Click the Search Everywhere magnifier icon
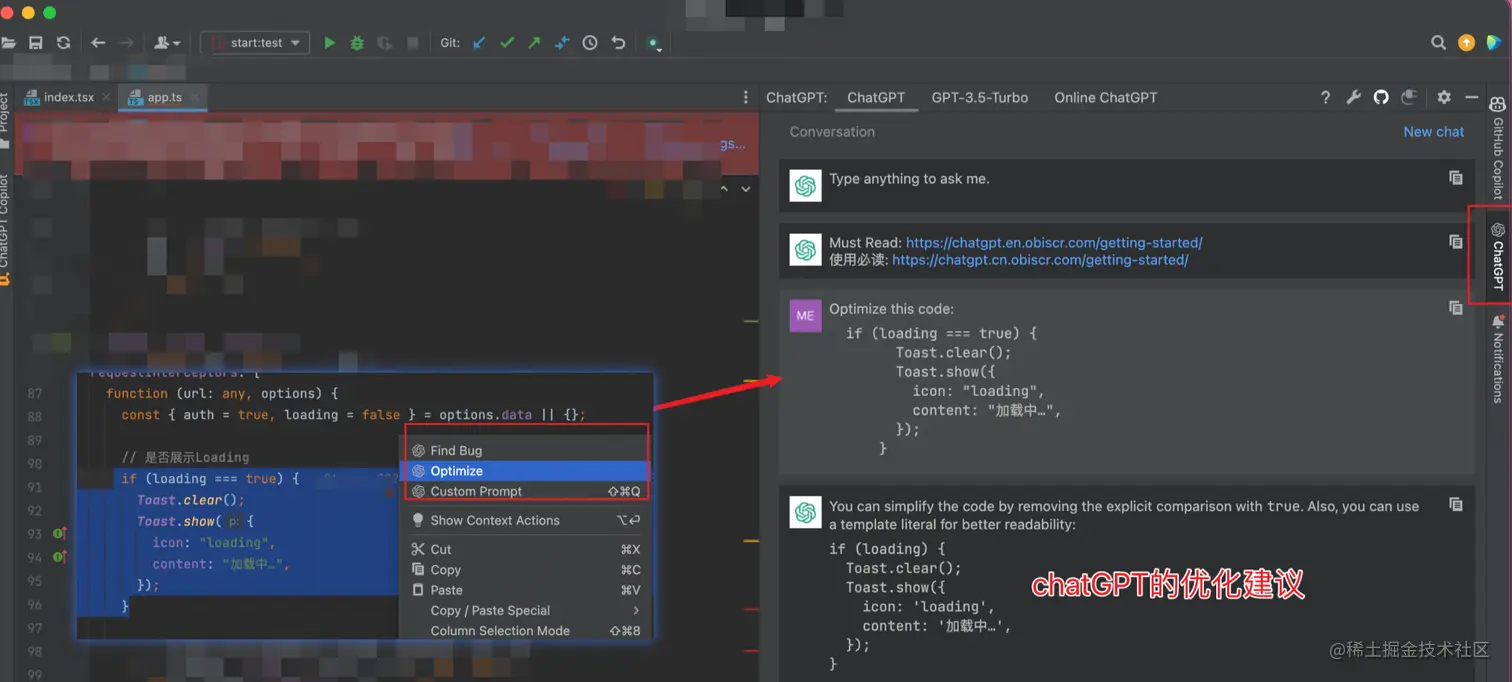The width and height of the screenshot is (1512, 682). coord(1438,43)
